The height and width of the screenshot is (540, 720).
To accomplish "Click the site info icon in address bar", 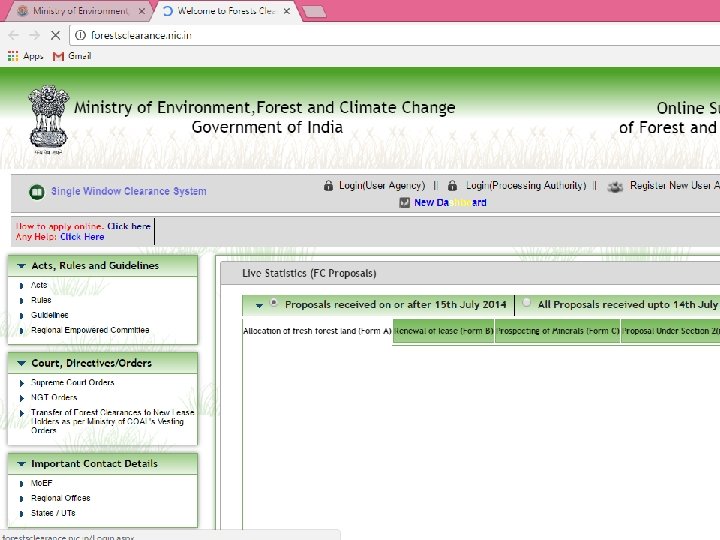I will 80,35.
